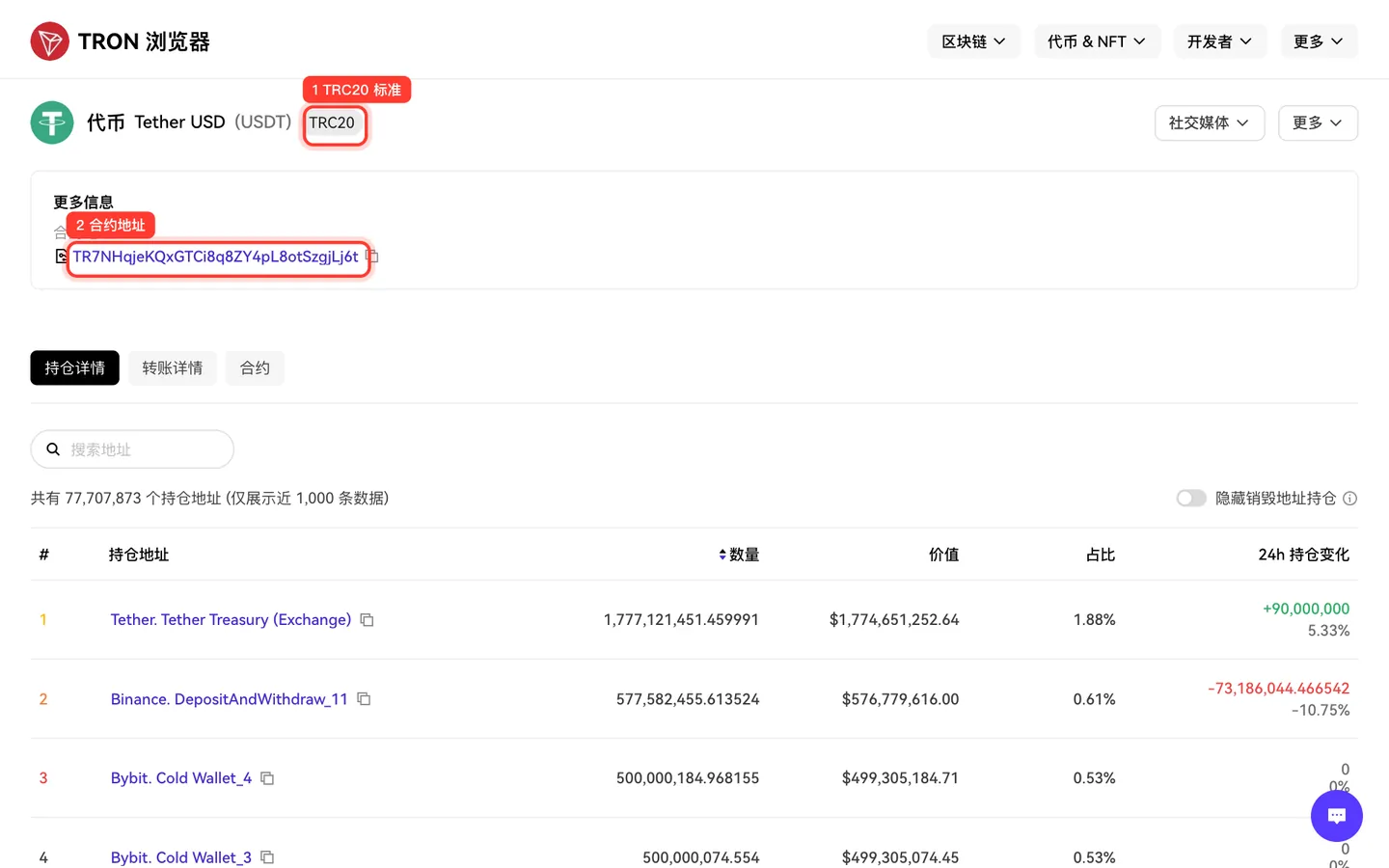Screen dimensions: 1389x868
Task: Expand the 区块链 menu
Action: click(973, 41)
